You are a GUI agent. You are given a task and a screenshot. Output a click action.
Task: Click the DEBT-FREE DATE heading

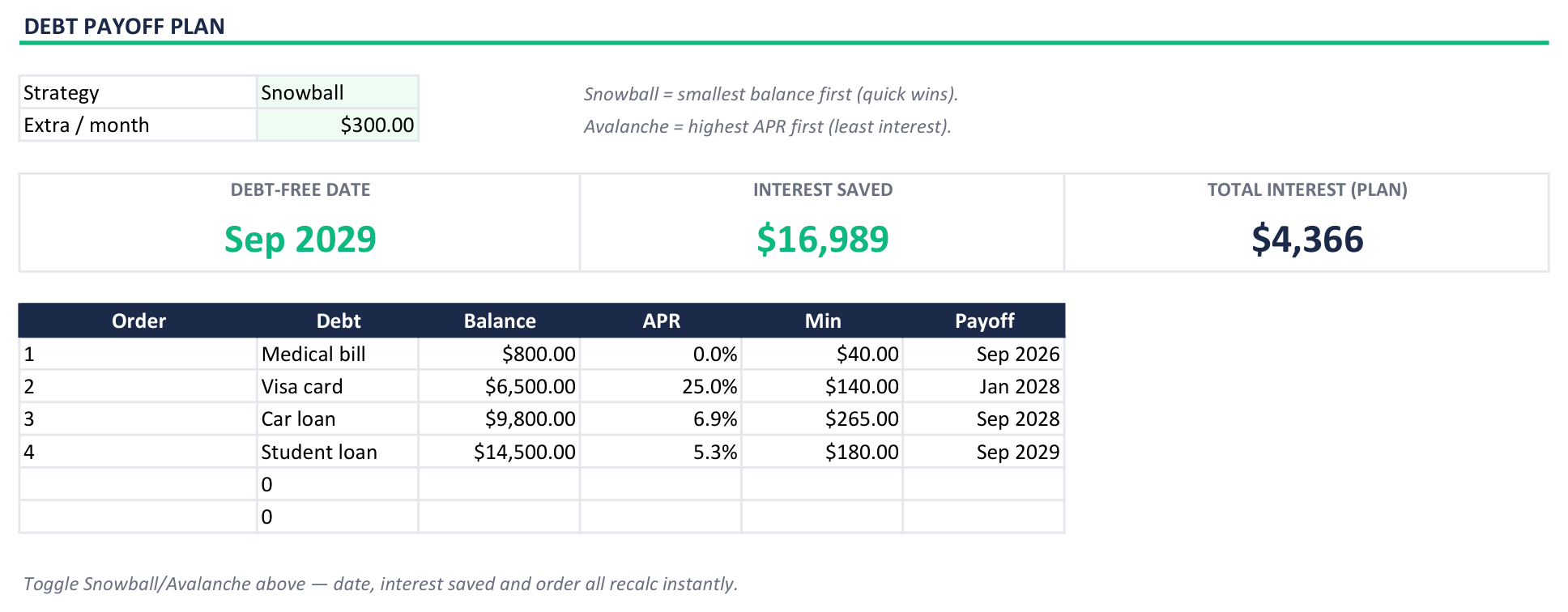[300, 189]
